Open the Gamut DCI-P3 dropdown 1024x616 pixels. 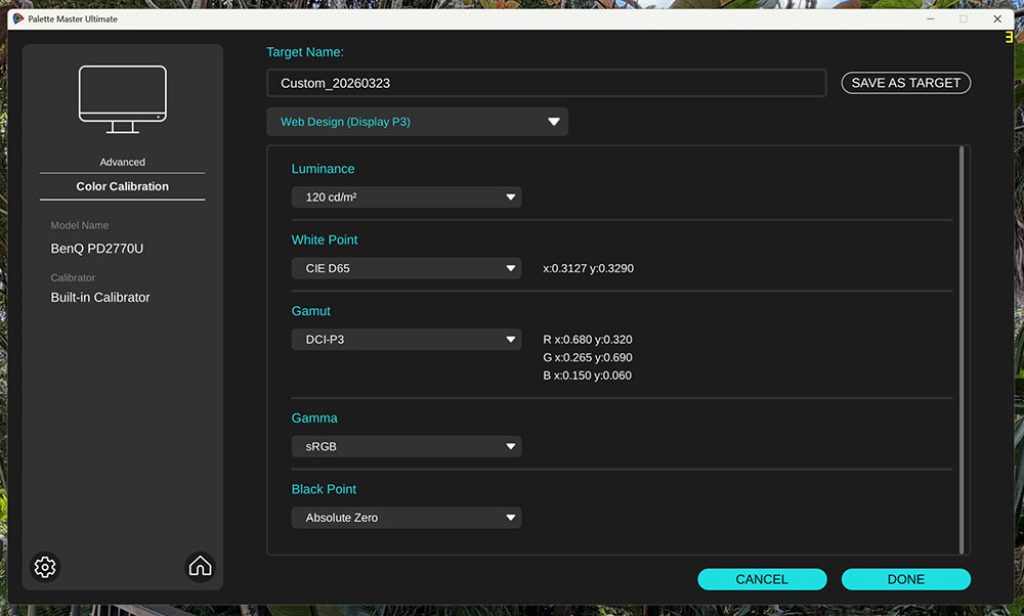(x=406, y=339)
